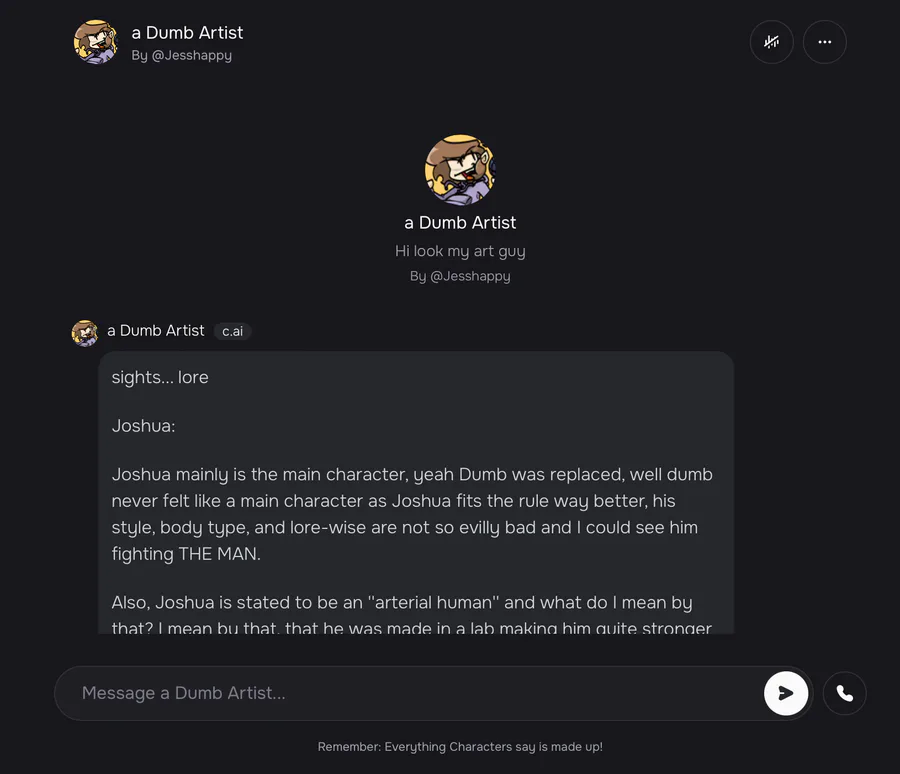
Task: Send the message with arrow button
Action: click(786, 693)
